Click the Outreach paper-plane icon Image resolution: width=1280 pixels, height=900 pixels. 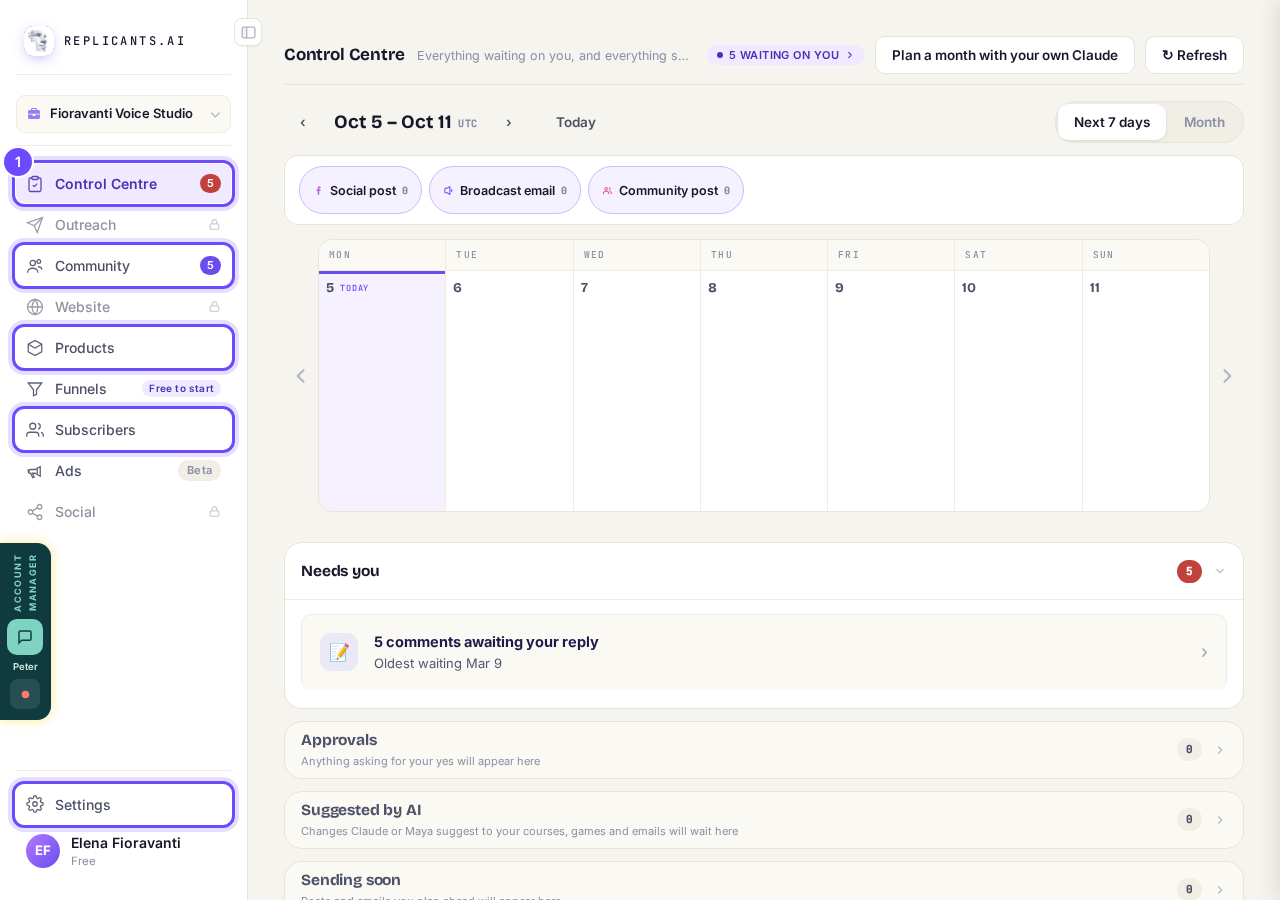[35, 225]
